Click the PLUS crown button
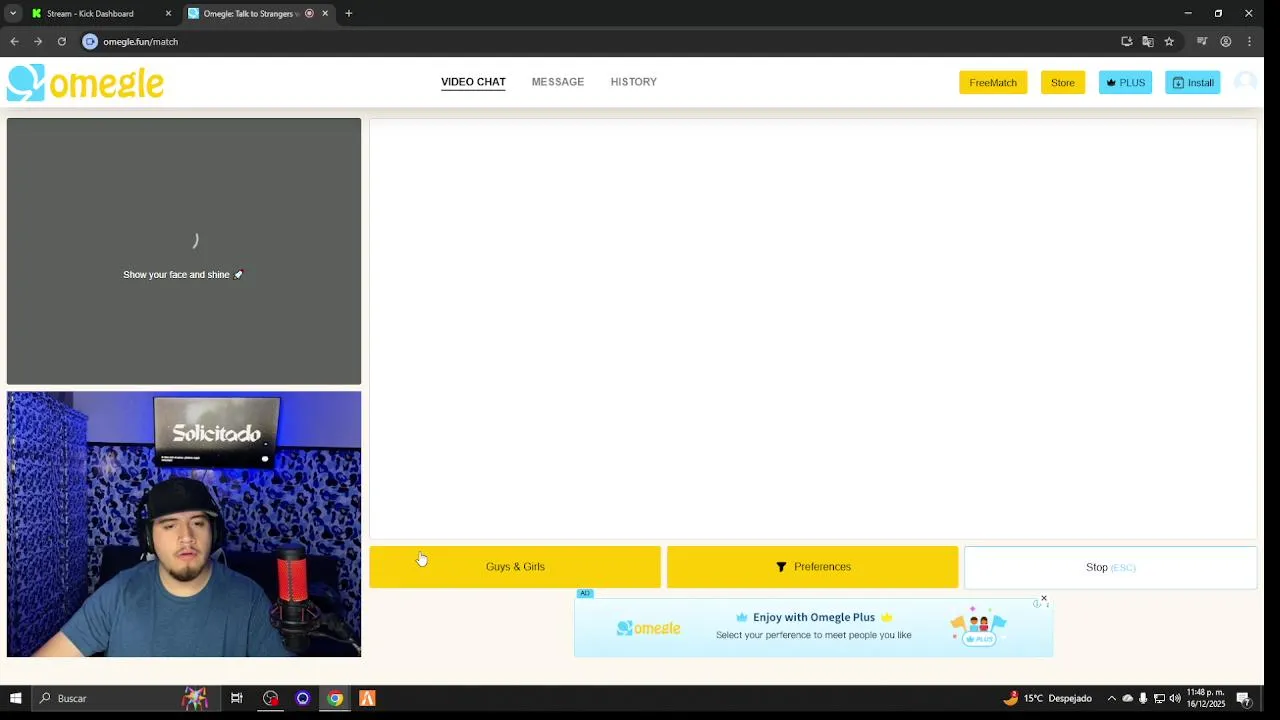Image resolution: width=1280 pixels, height=720 pixels. (x=1125, y=83)
